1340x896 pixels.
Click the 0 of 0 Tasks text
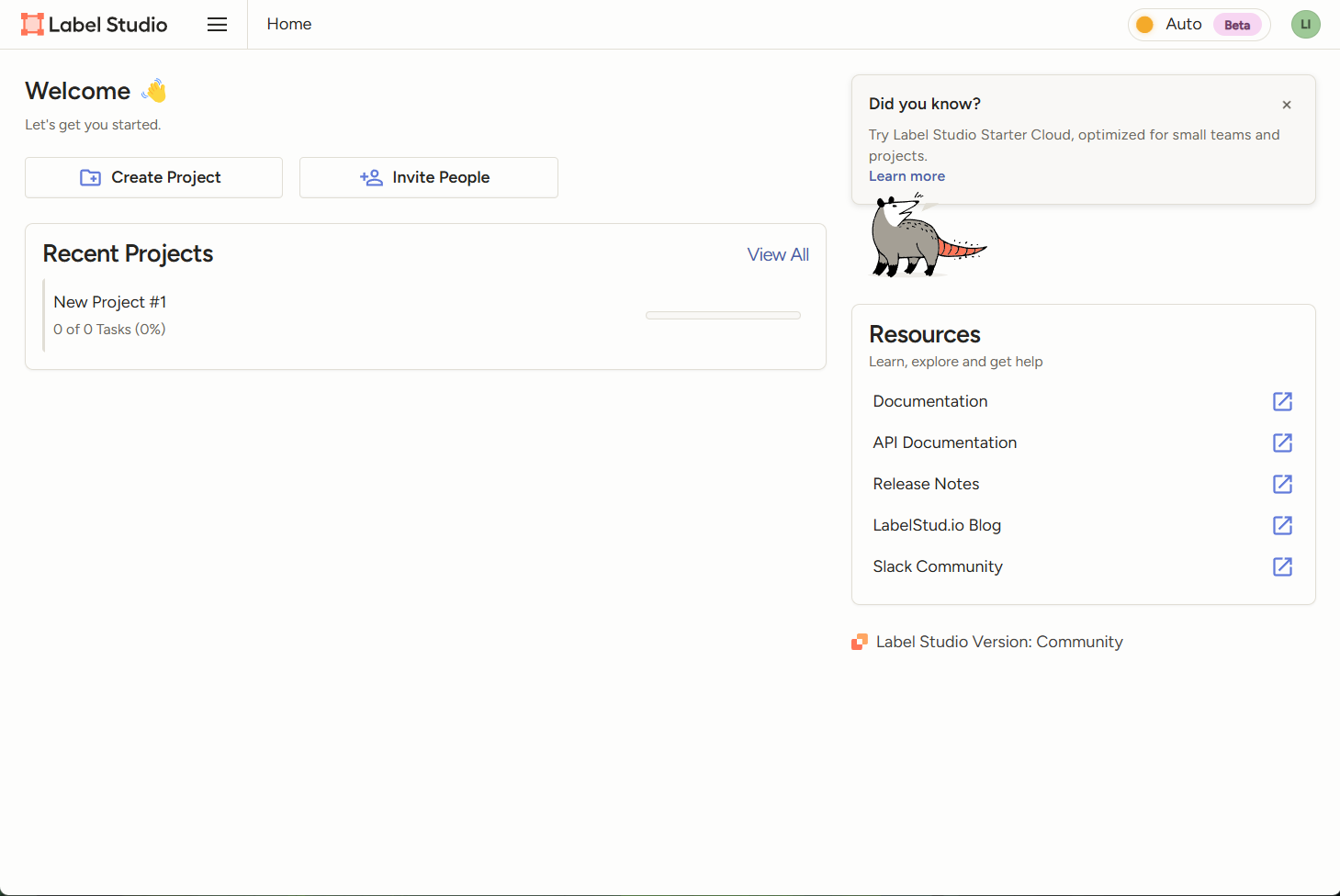coord(109,330)
